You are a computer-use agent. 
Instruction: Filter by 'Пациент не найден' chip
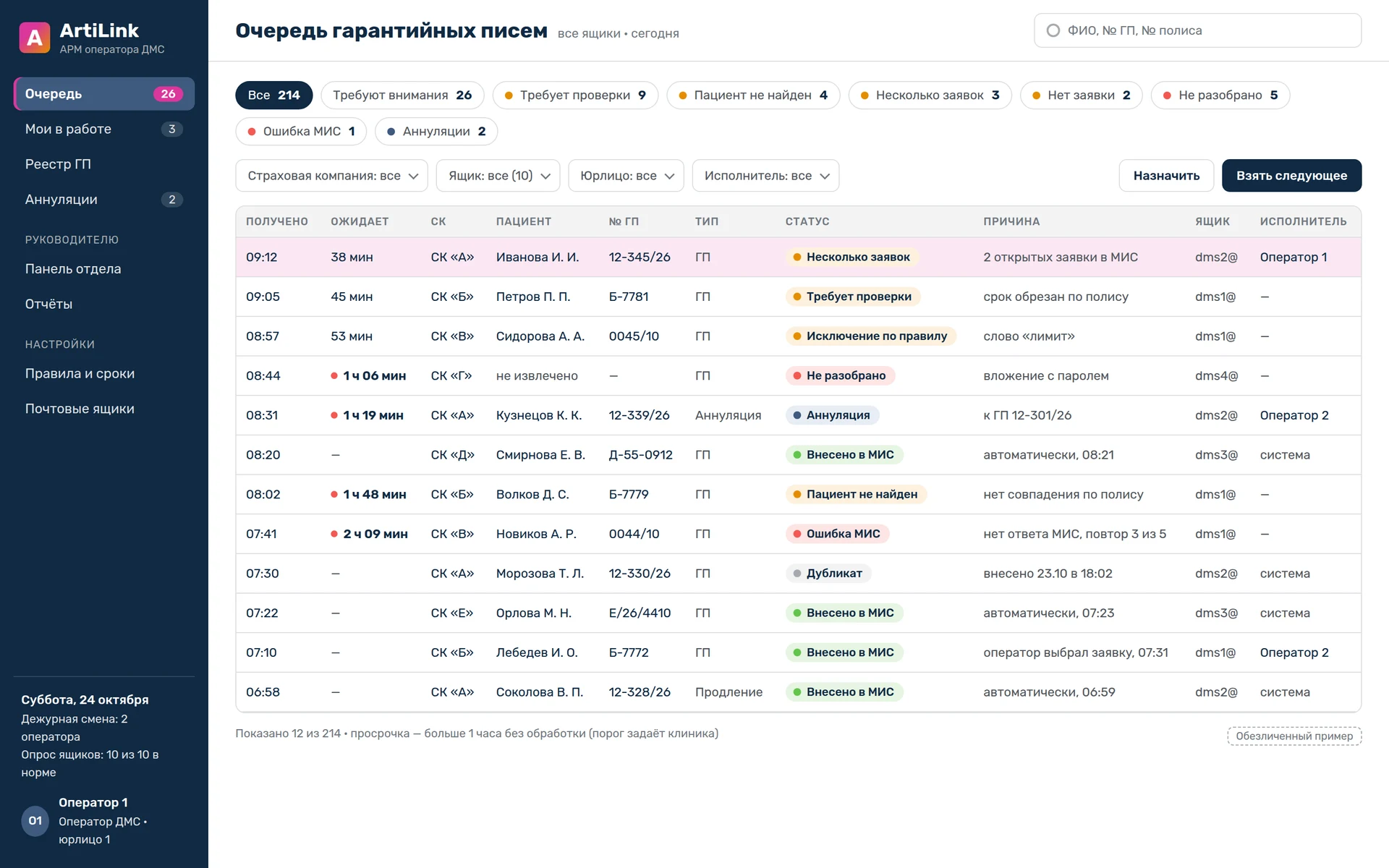[753, 95]
